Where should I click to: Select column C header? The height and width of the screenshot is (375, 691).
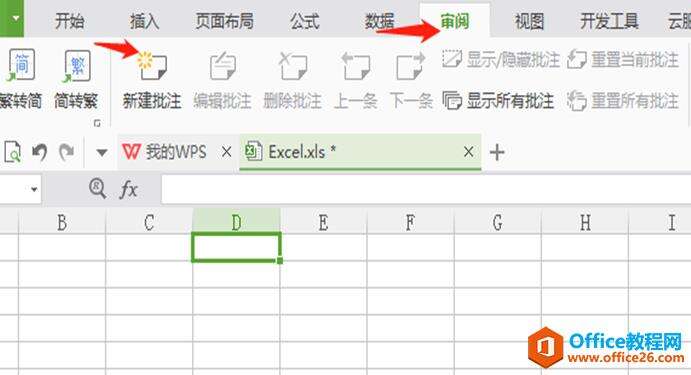click(149, 223)
